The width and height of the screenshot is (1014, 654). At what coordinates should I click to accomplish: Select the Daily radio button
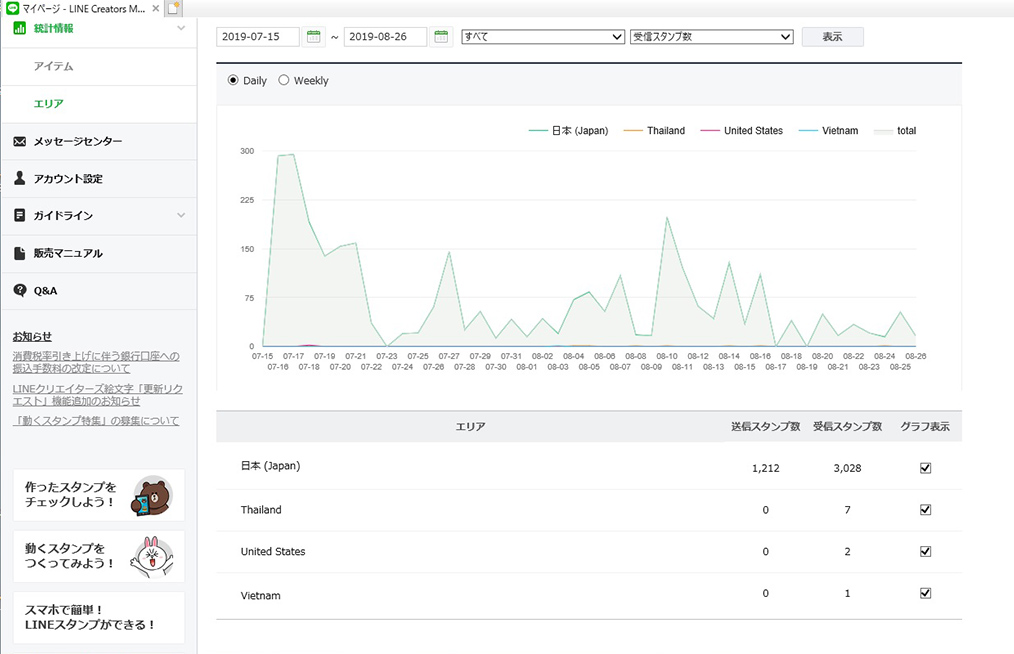click(x=233, y=80)
